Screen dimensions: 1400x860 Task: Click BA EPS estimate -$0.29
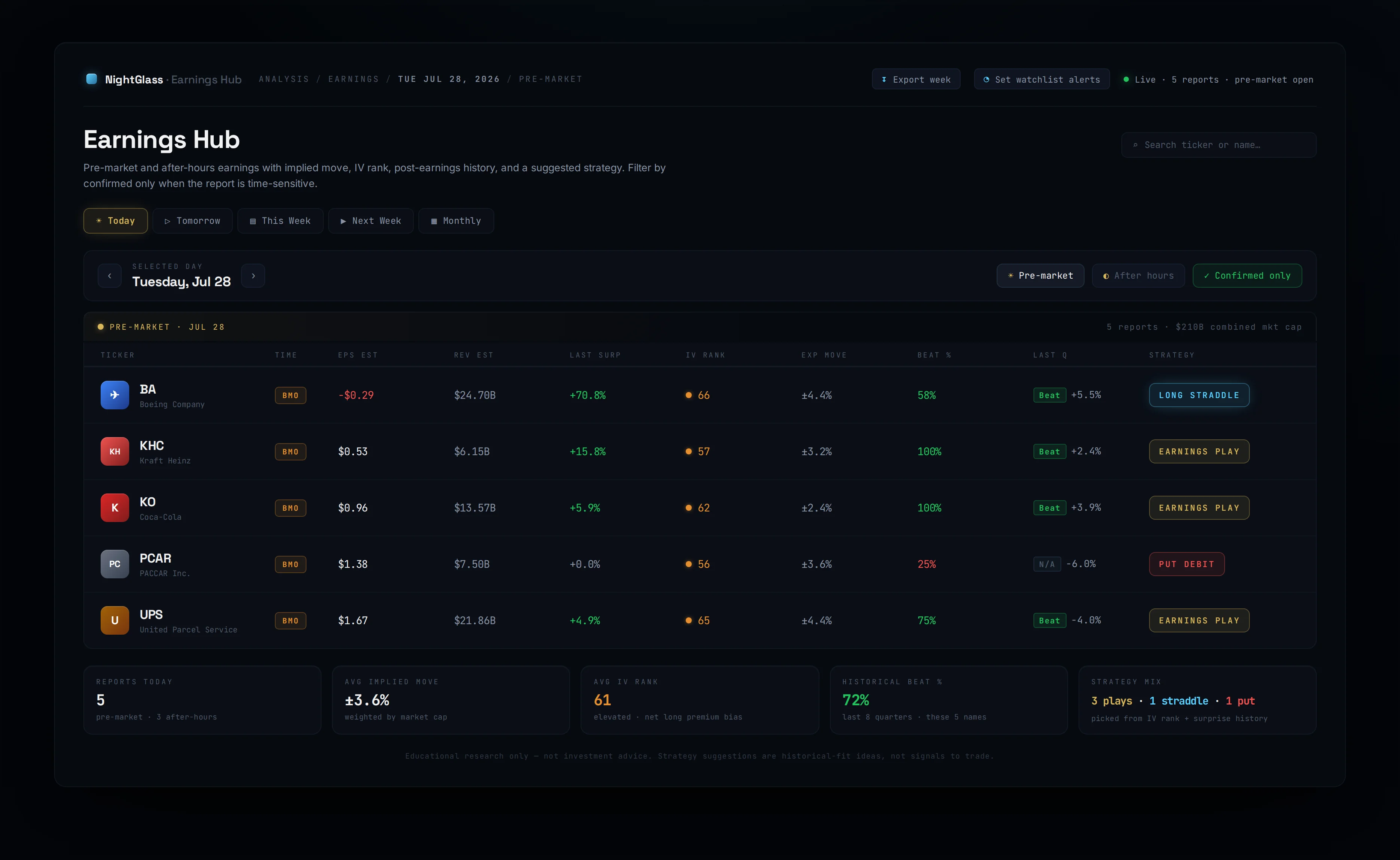click(x=356, y=395)
